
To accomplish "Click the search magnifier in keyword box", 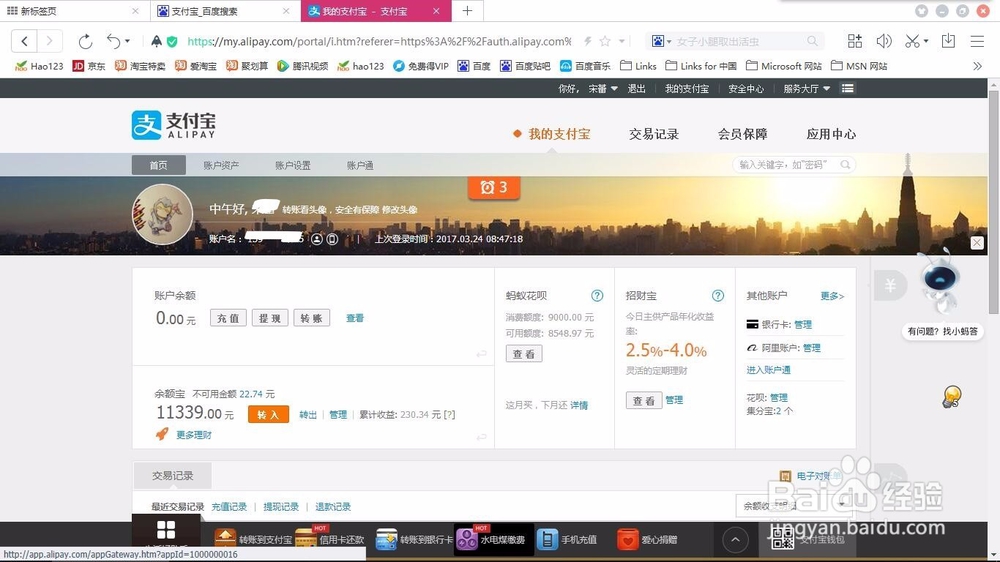I will click(x=845, y=165).
